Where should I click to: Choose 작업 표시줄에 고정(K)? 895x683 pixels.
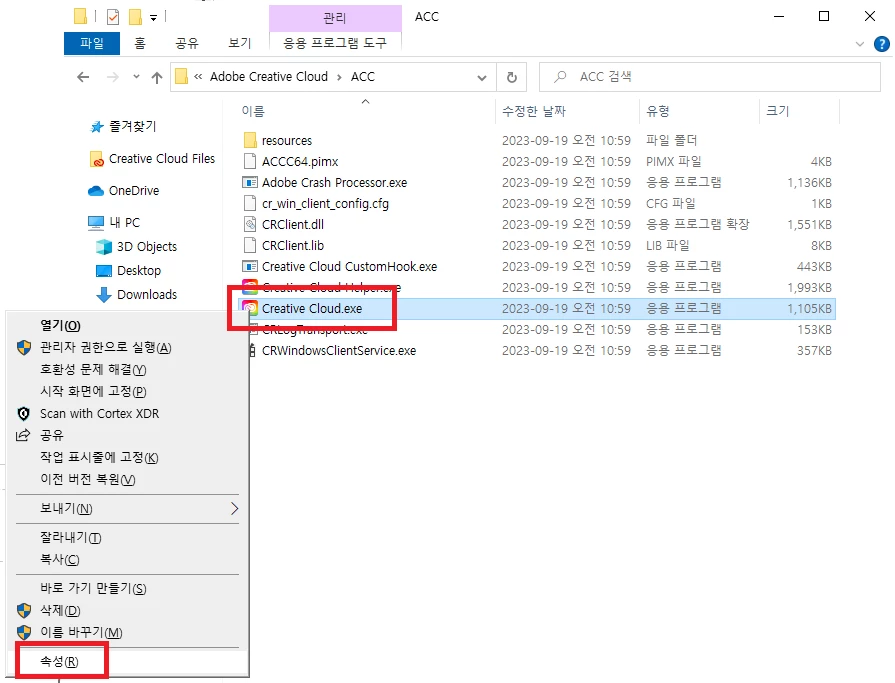99,458
